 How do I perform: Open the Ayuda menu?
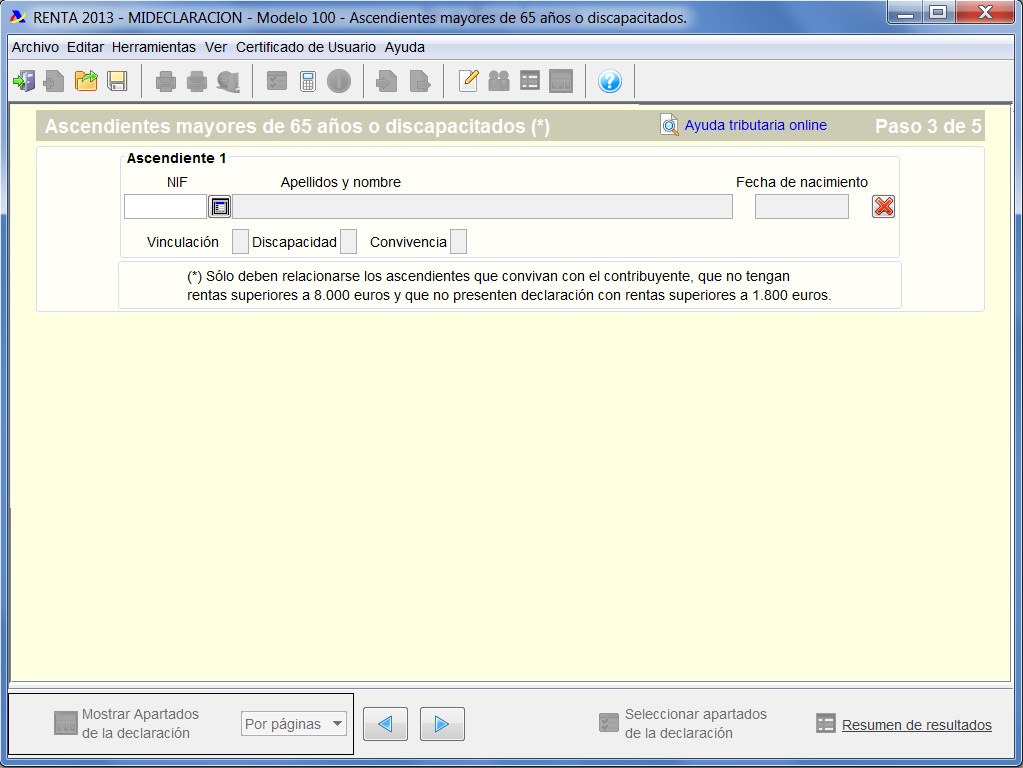(405, 47)
